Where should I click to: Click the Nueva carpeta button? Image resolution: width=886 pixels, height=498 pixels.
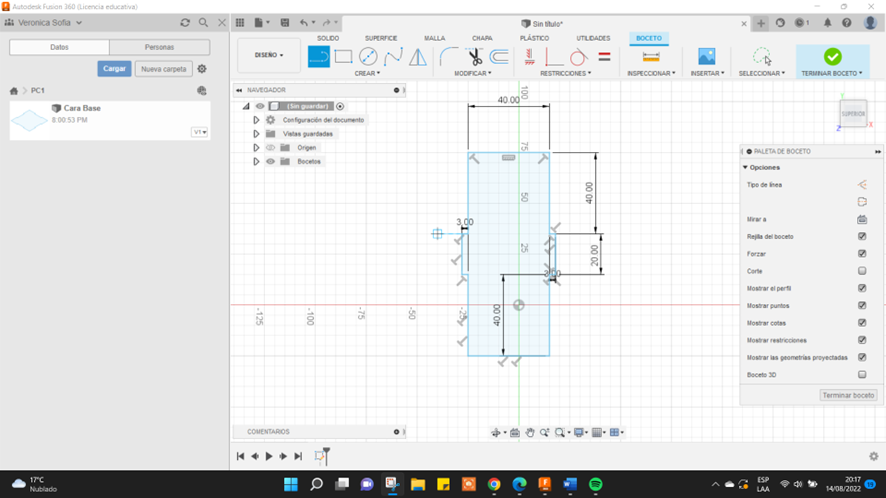164,69
